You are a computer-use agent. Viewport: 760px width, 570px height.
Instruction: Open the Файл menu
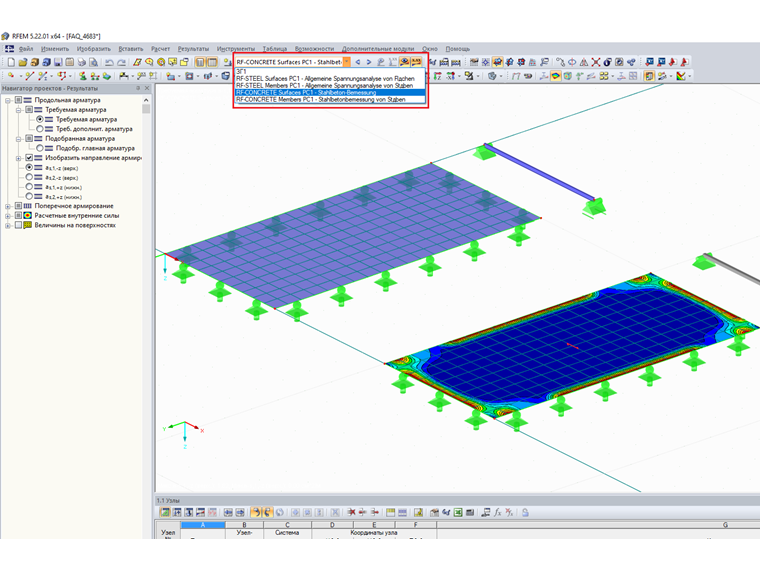coord(26,49)
